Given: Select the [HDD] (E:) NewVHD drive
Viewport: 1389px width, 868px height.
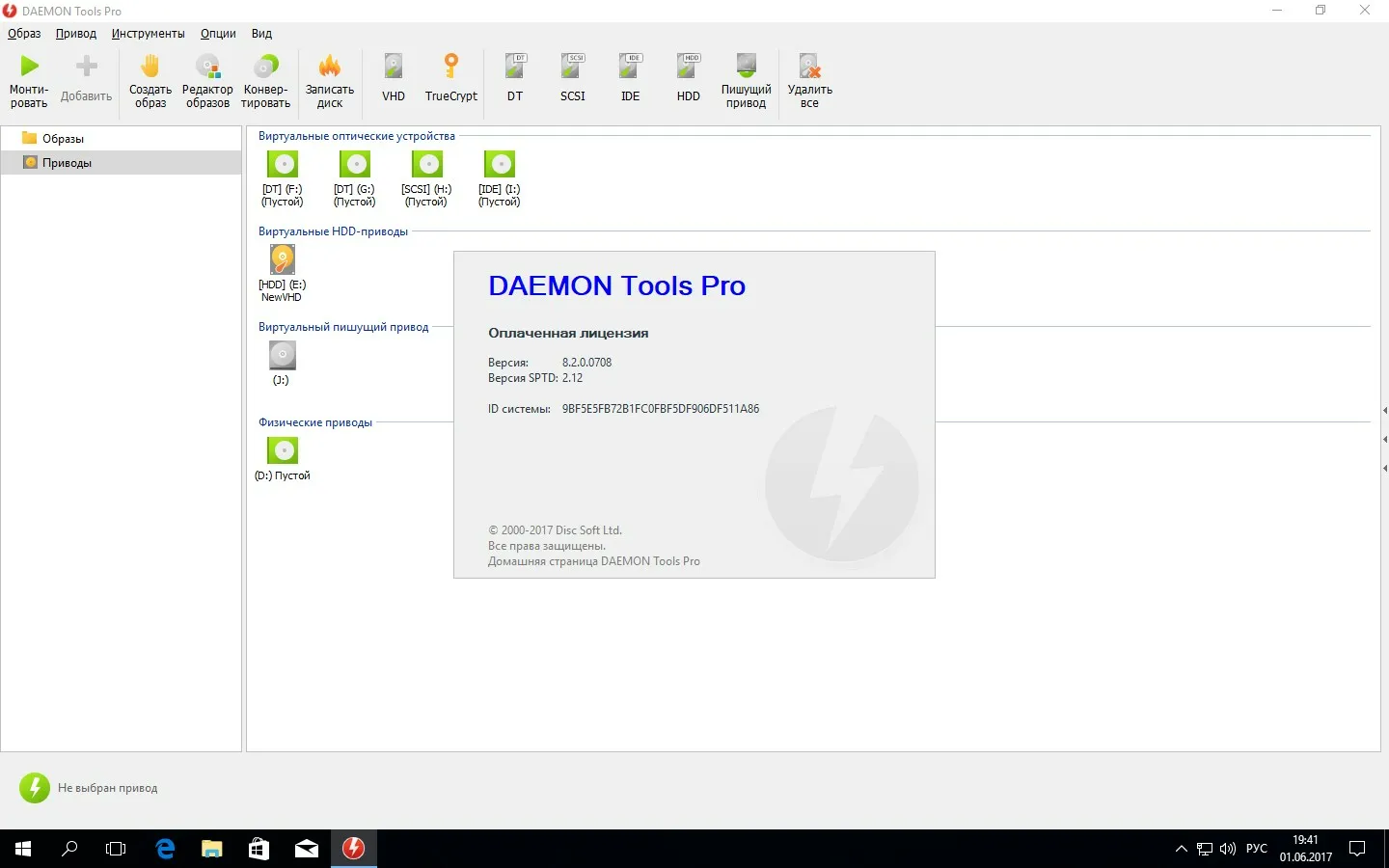Looking at the screenshot, I should coord(282,260).
